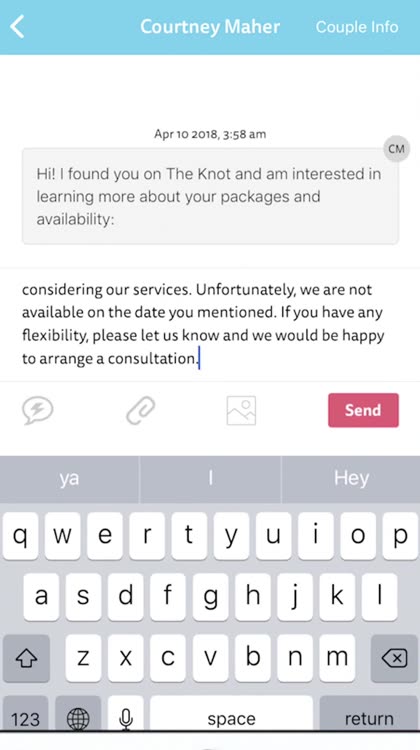Tap the CM avatar badge
This screenshot has width=420, height=750.
click(x=397, y=149)
